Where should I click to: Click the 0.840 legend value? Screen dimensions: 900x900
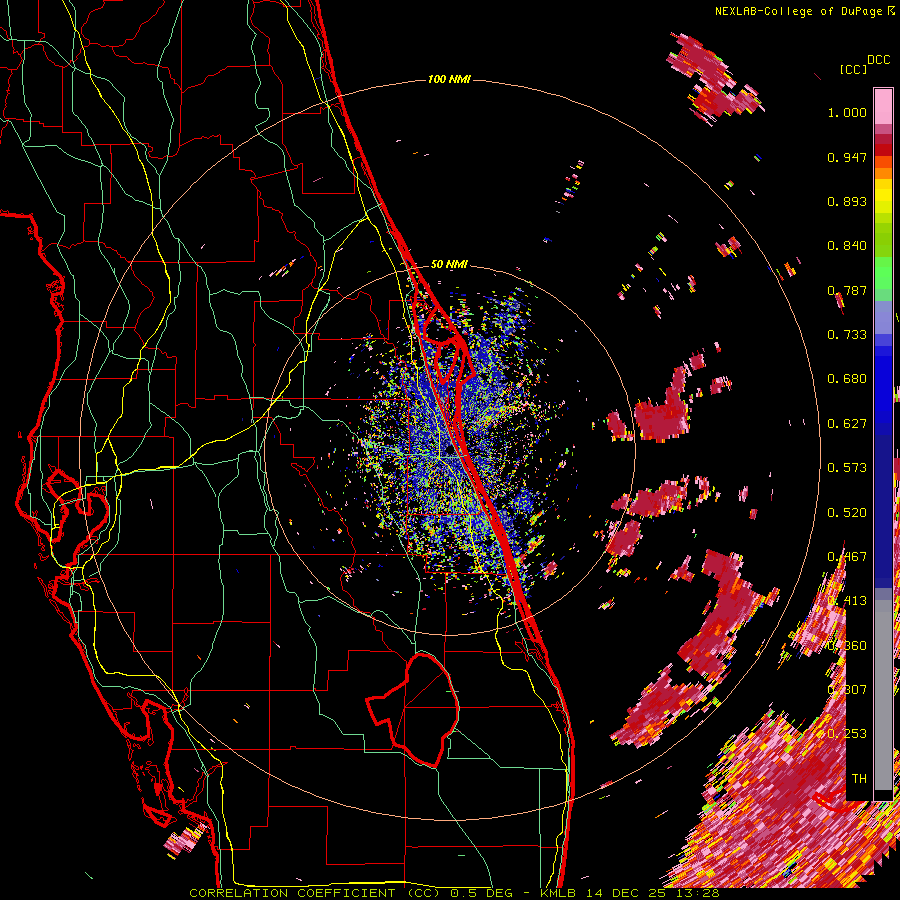click(x=847, y=246)
